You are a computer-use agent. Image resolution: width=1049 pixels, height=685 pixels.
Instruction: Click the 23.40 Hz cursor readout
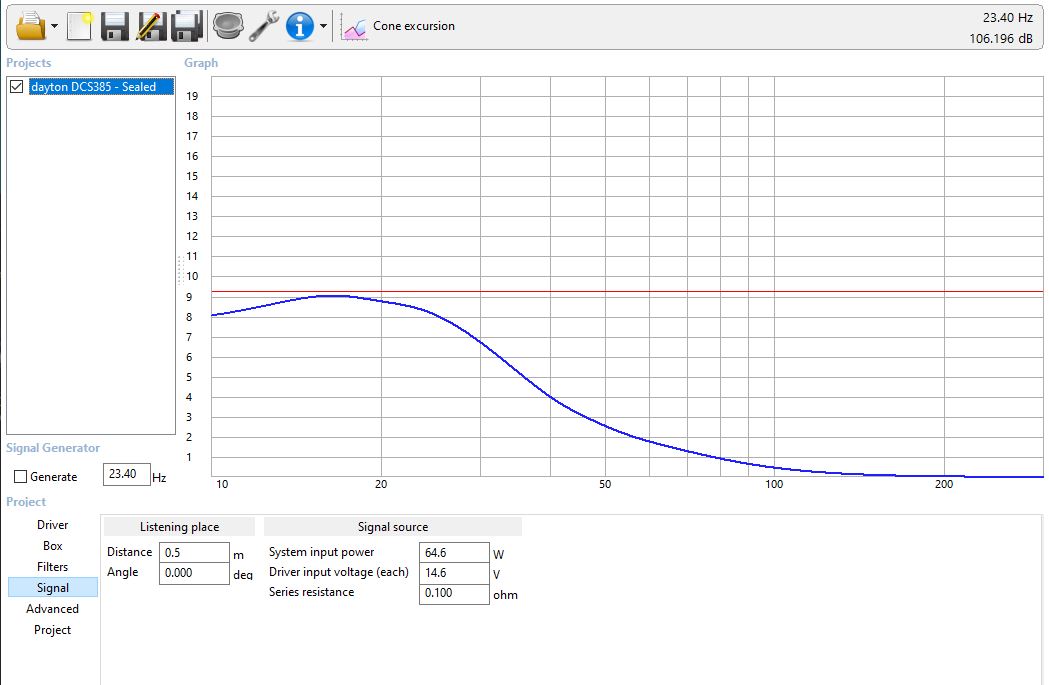(x=1008, y=17)
